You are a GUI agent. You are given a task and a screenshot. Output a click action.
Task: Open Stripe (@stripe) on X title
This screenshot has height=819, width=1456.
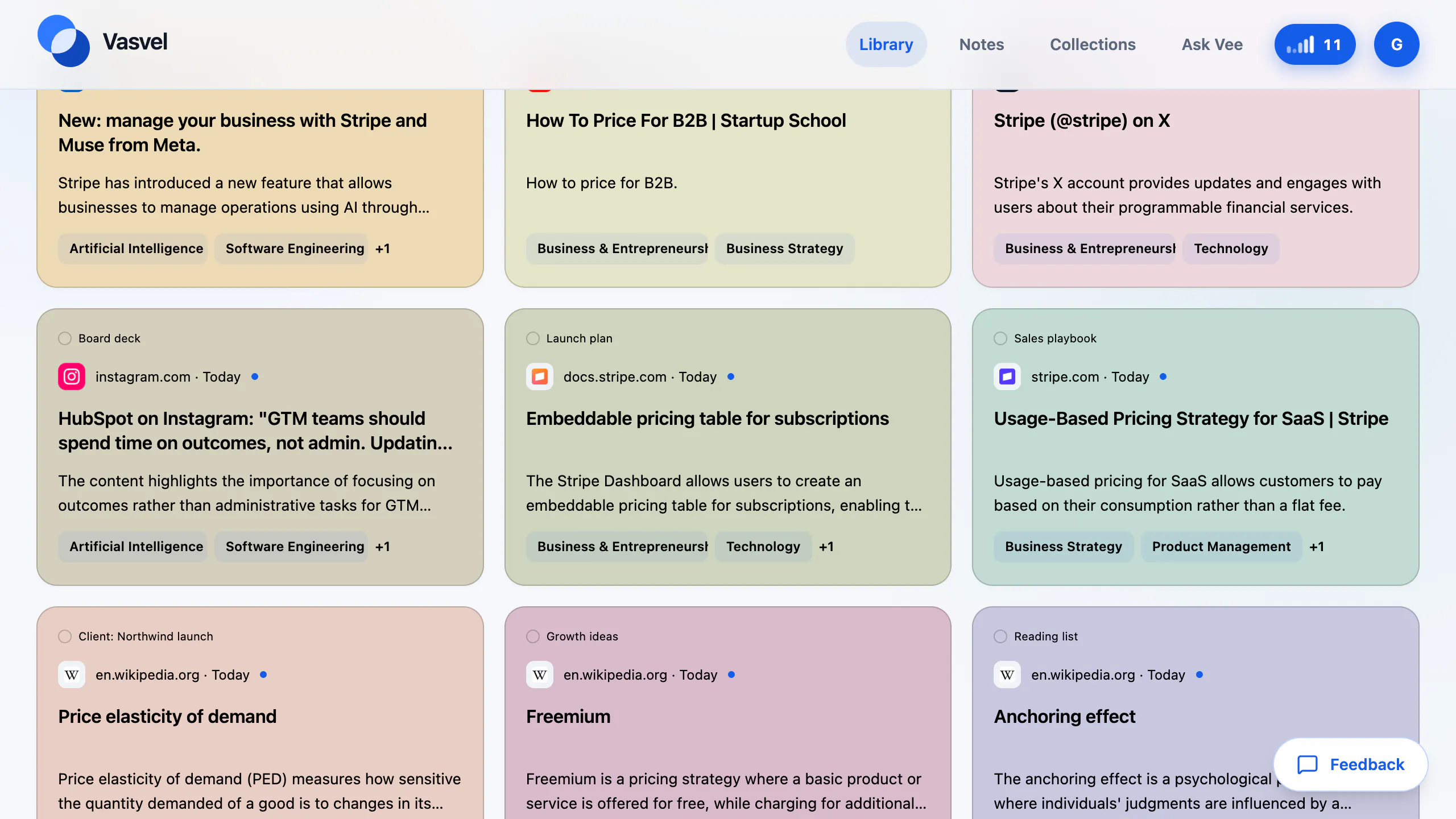pyautogui.click(x=1082, y=121)
